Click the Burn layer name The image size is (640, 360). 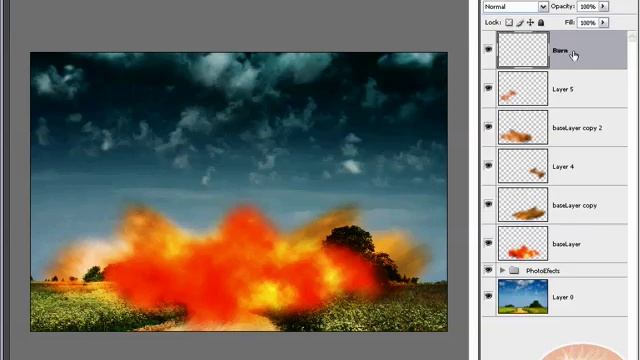coord(560,51)
